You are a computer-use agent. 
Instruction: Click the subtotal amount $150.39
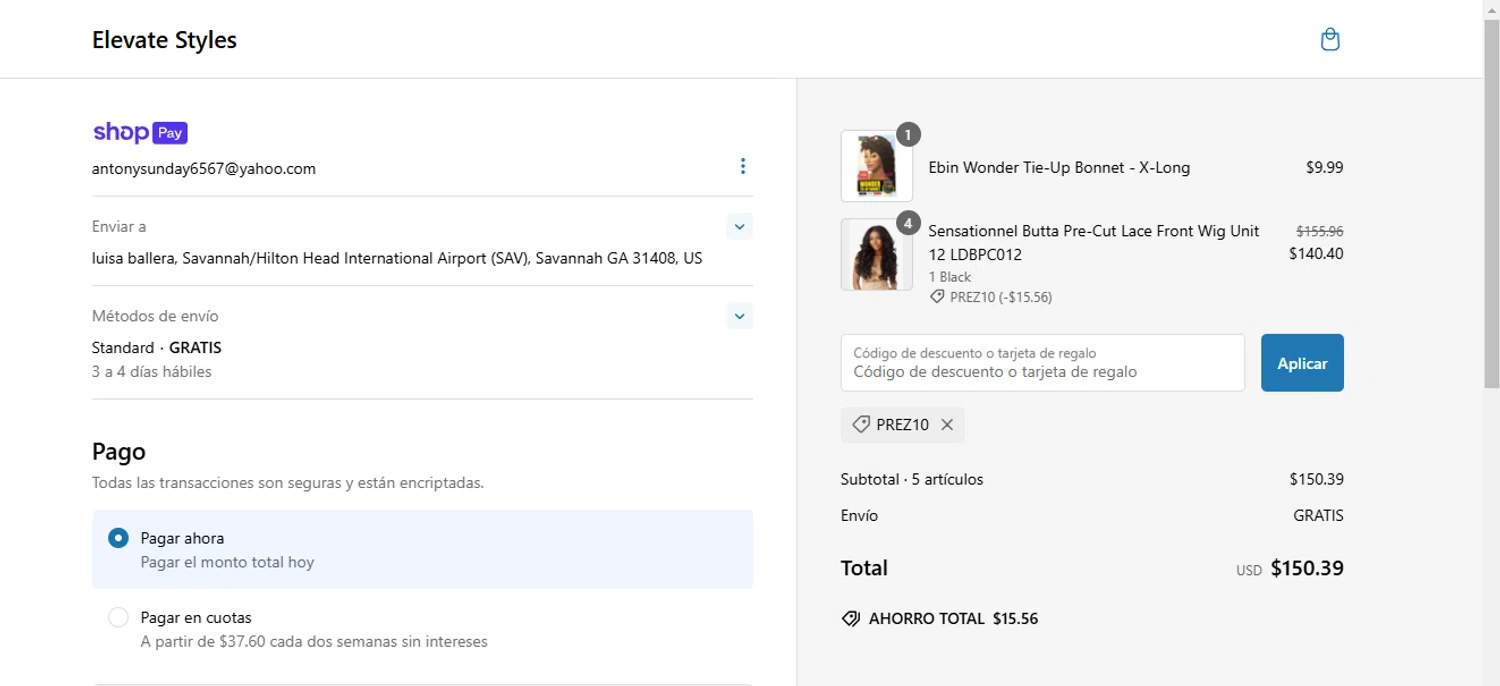[x=1317, y=479]
